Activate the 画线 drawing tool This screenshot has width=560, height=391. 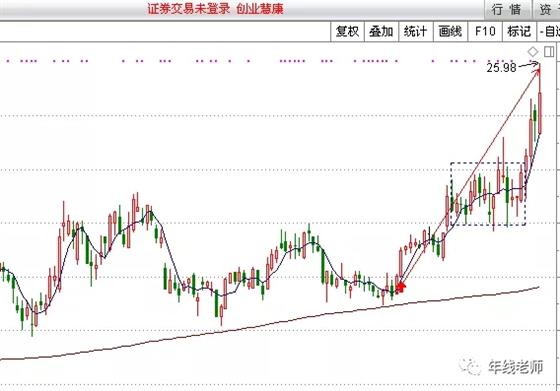[x=450, y=31]
